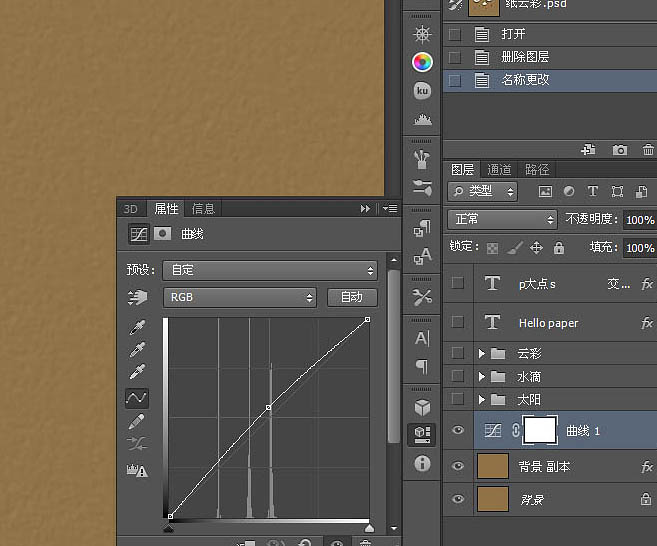Open the Properties panel icon in dock
This screenshot has height=546, width=657.
(x=422, y=435)
